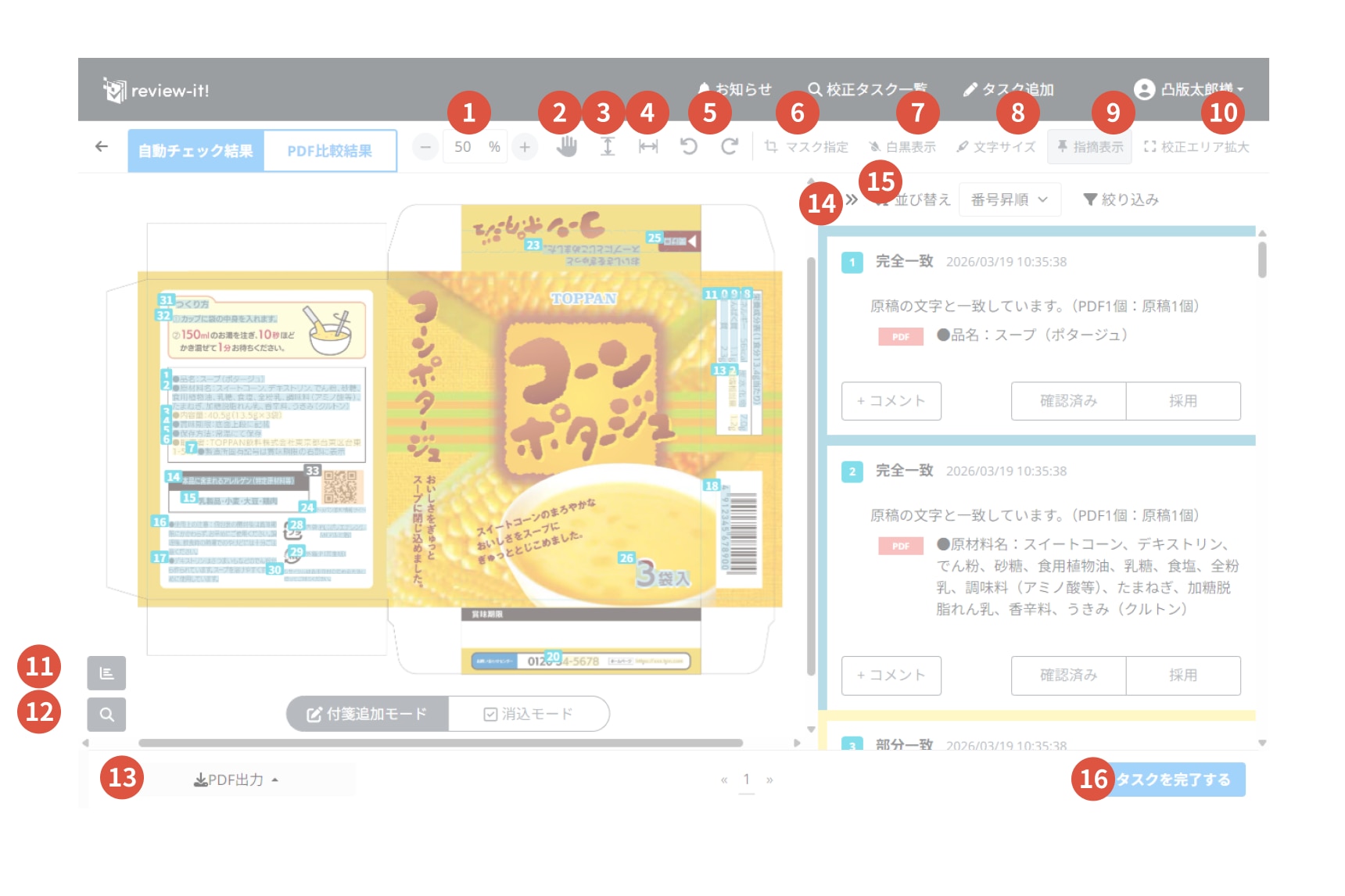Rotate the document clockwise
Image resolution: width=1345 pixels, height=896 pixels.
coord(730,146)
